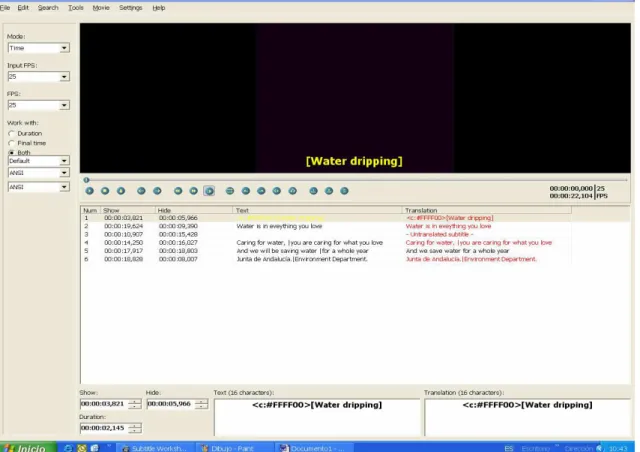Viewport: 640px width, 452px height.
Task: Open the Search menu
Action: [48, 8]
